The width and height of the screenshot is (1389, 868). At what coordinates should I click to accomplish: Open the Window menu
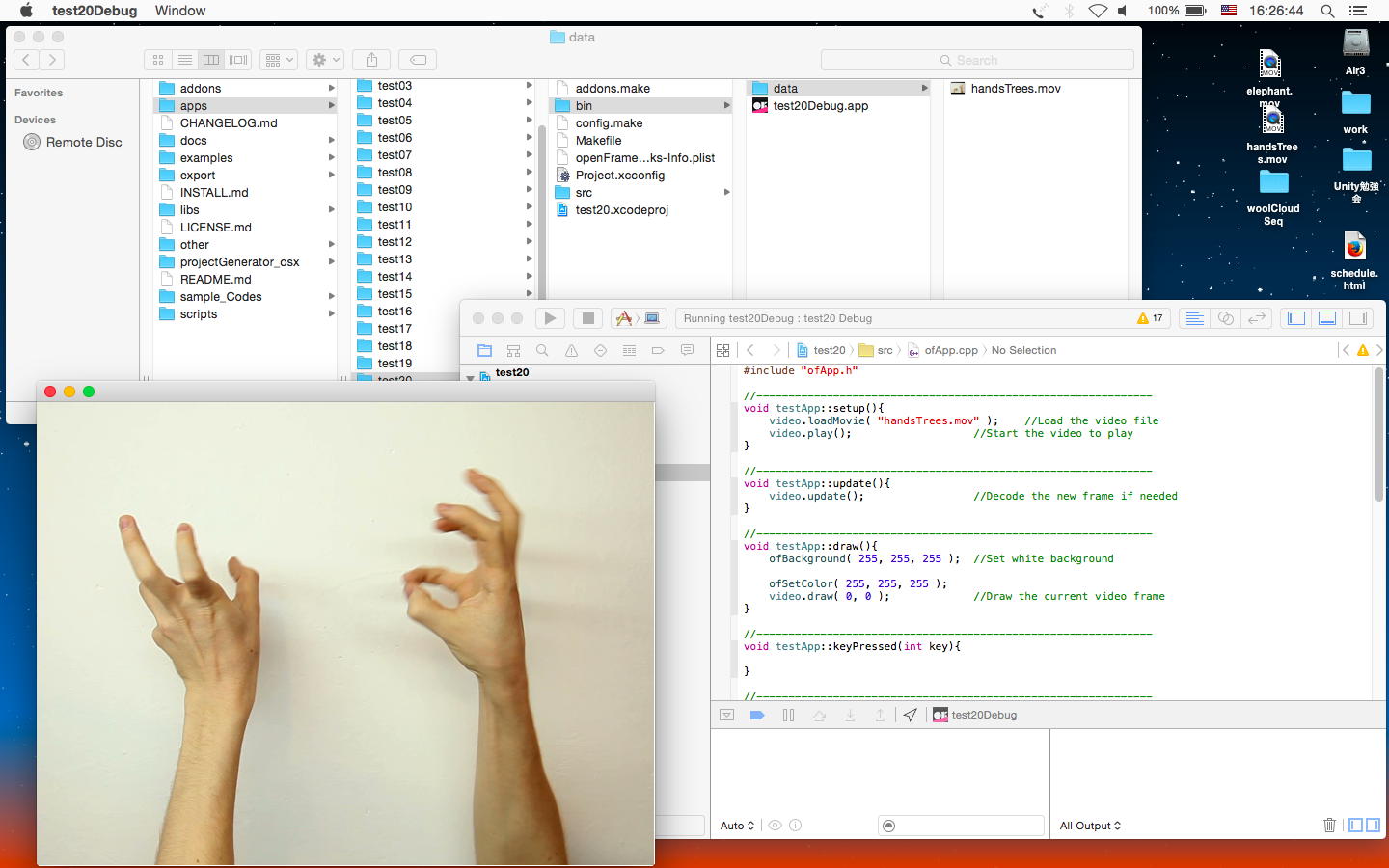(x=180, y=11)
